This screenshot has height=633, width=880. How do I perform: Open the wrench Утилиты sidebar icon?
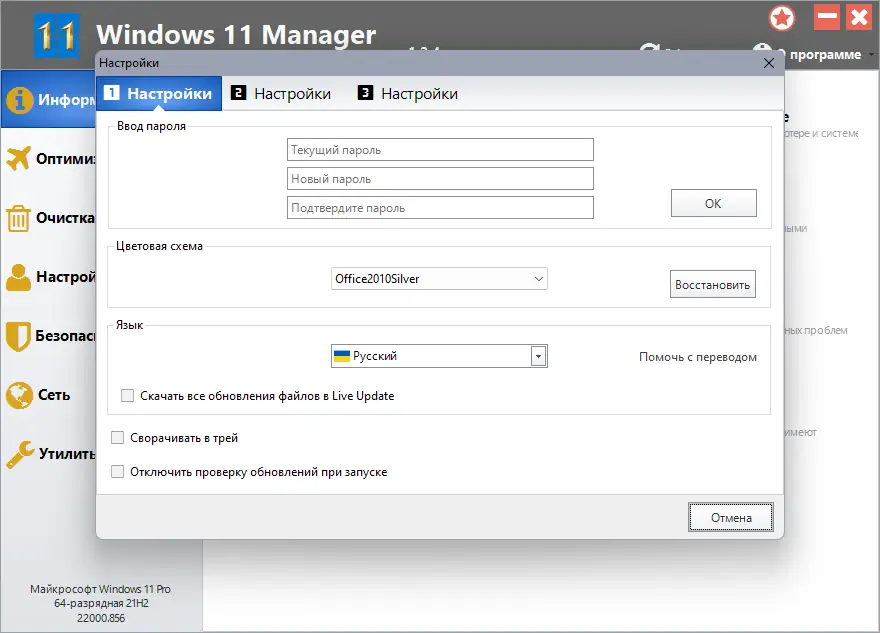(x=20, y=454)
